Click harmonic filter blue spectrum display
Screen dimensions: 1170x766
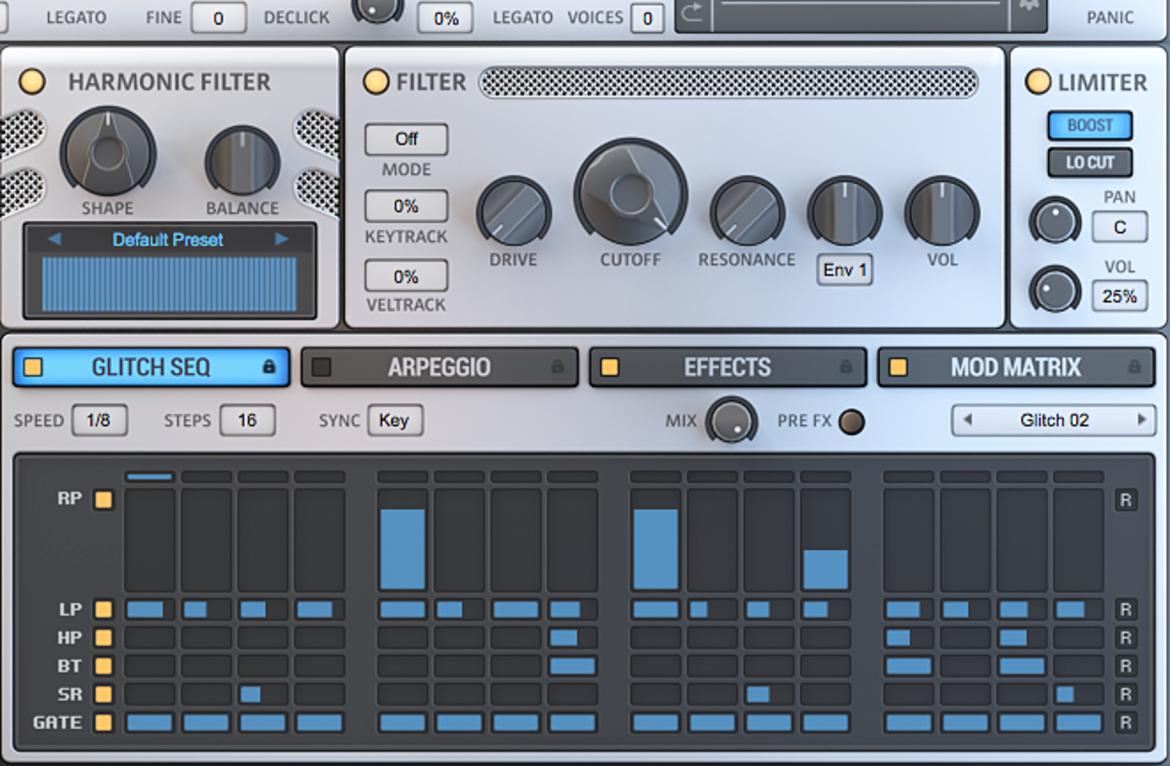(169, 284)
